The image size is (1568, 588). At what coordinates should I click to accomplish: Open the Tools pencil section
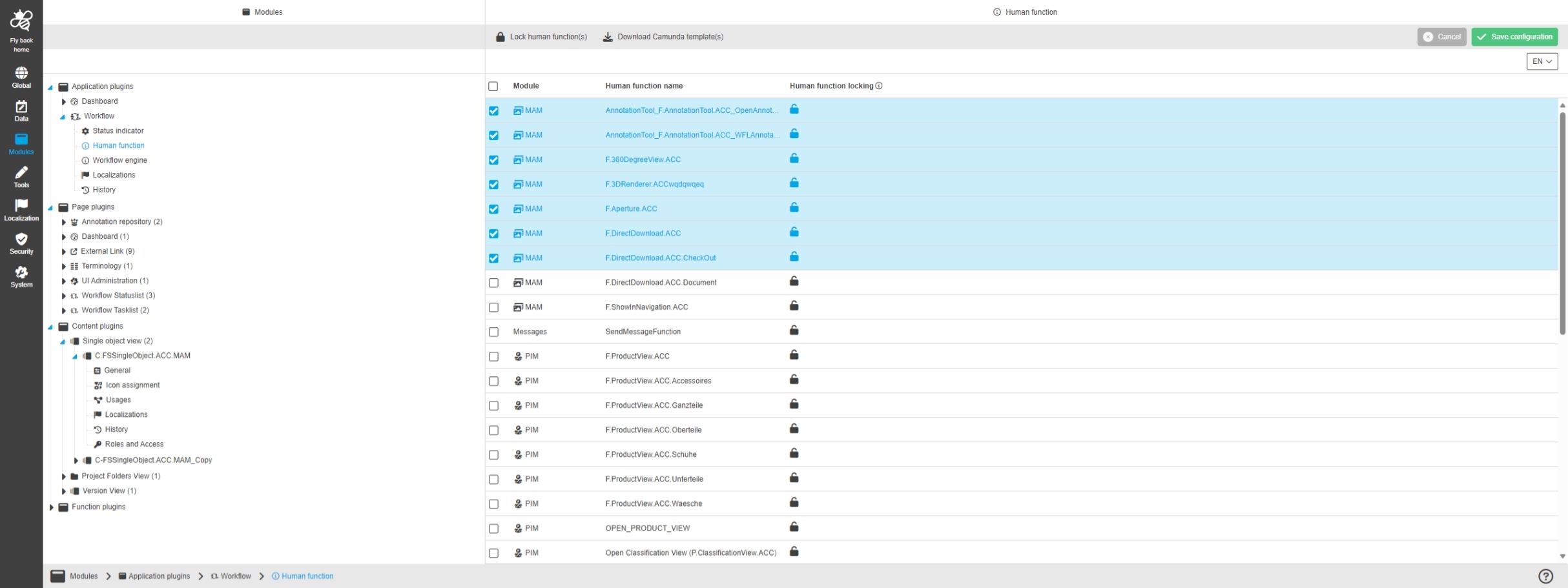pyautogui.click(x=21, y=176)
